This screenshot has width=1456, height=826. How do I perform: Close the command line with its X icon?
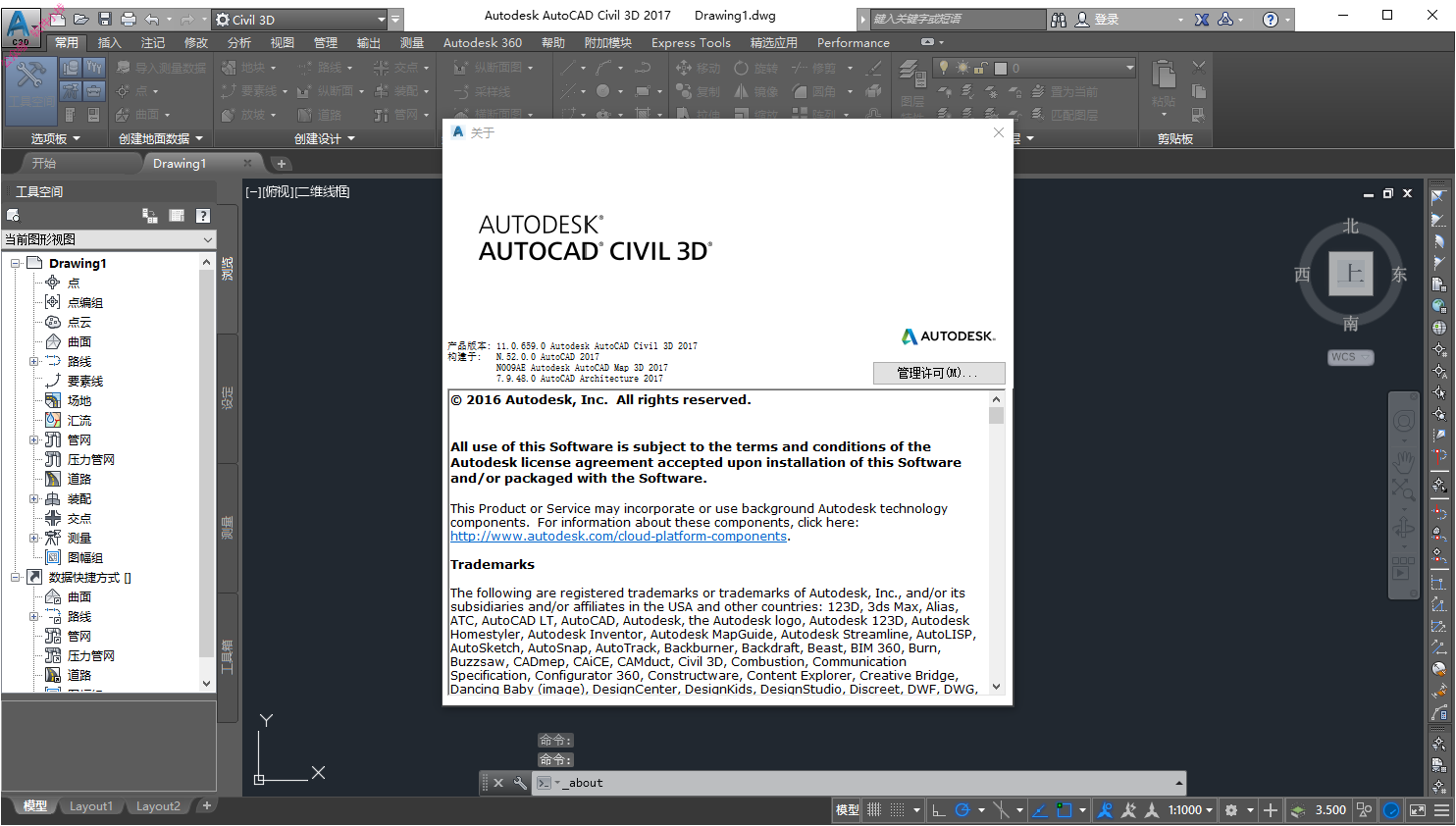[x=498, y=783]
